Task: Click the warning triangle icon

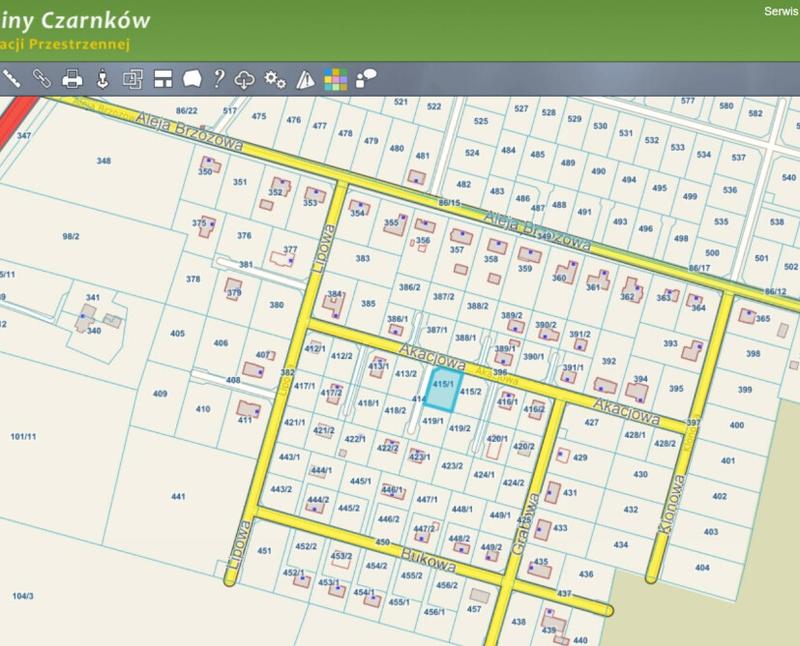Action: 305,77
